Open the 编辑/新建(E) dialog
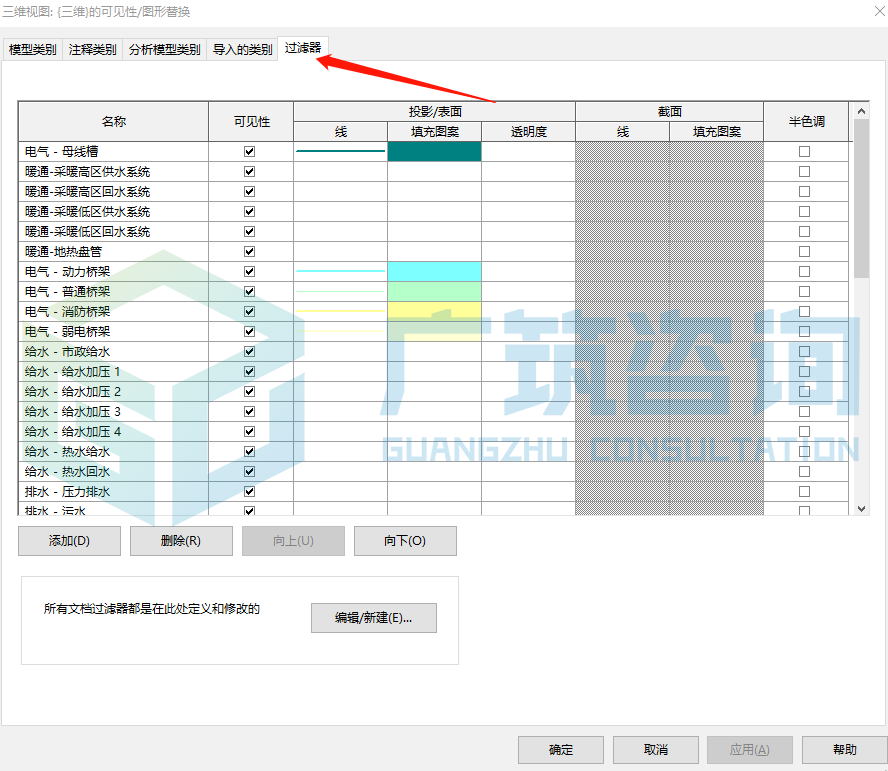 point(373,618)
